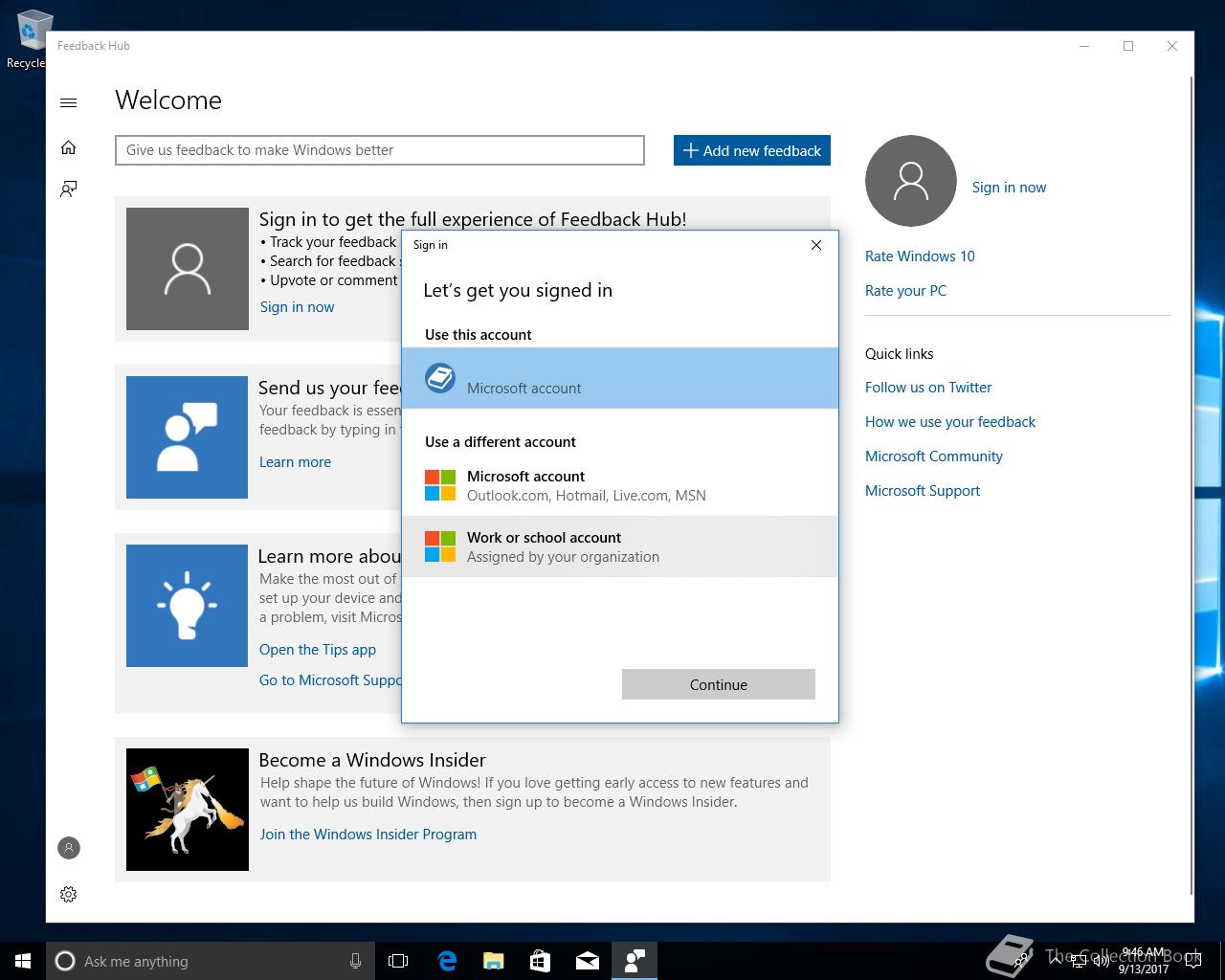This screenshot has height=980, width=1225.
Task: Open Microsoft Community link
Action: [934, 457]
